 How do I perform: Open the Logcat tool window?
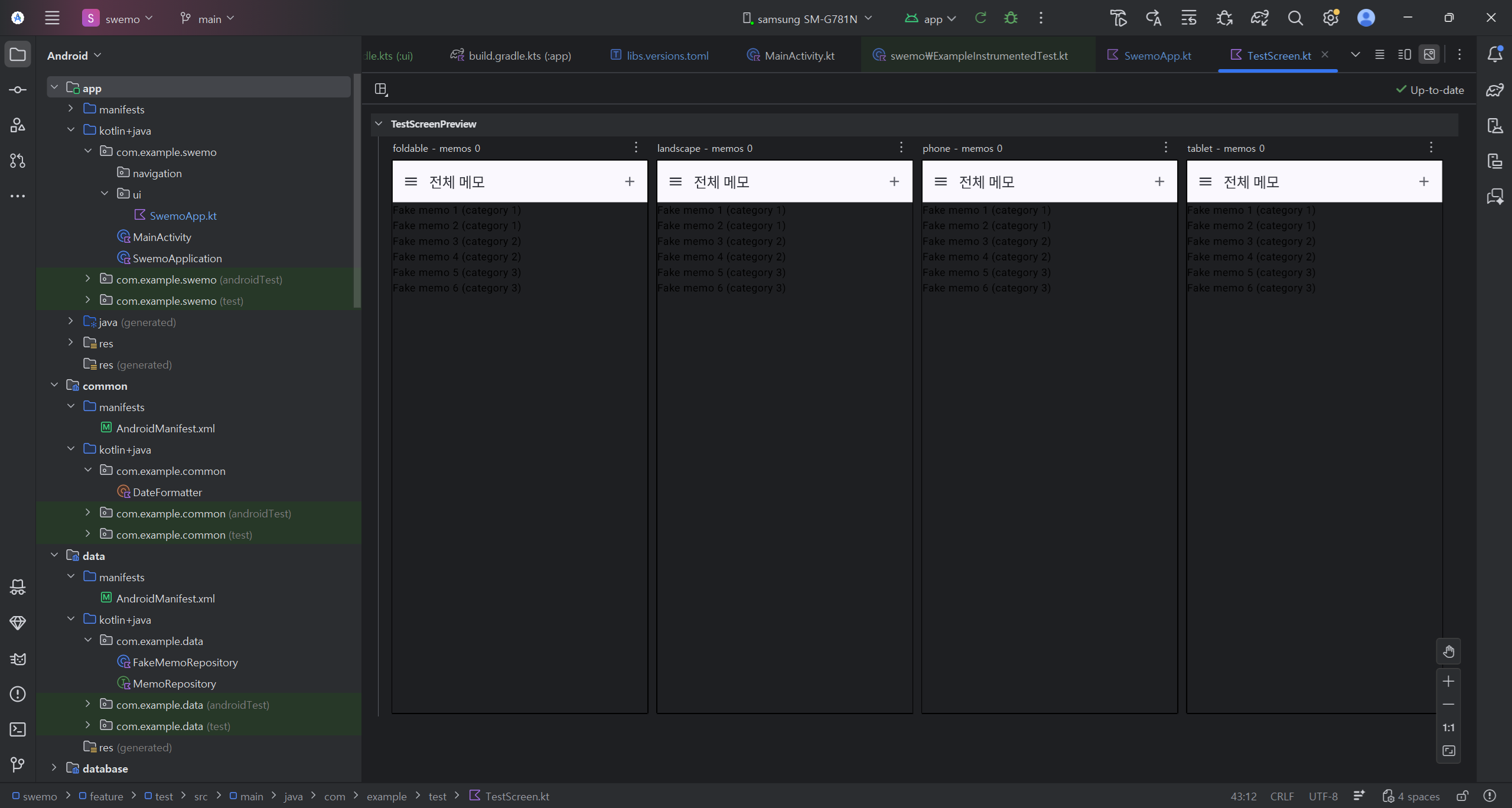(x=18, y=659)
